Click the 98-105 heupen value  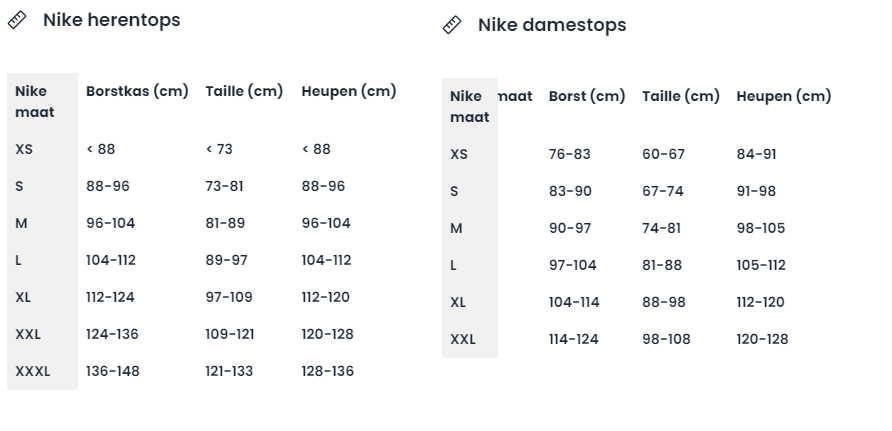761,229
